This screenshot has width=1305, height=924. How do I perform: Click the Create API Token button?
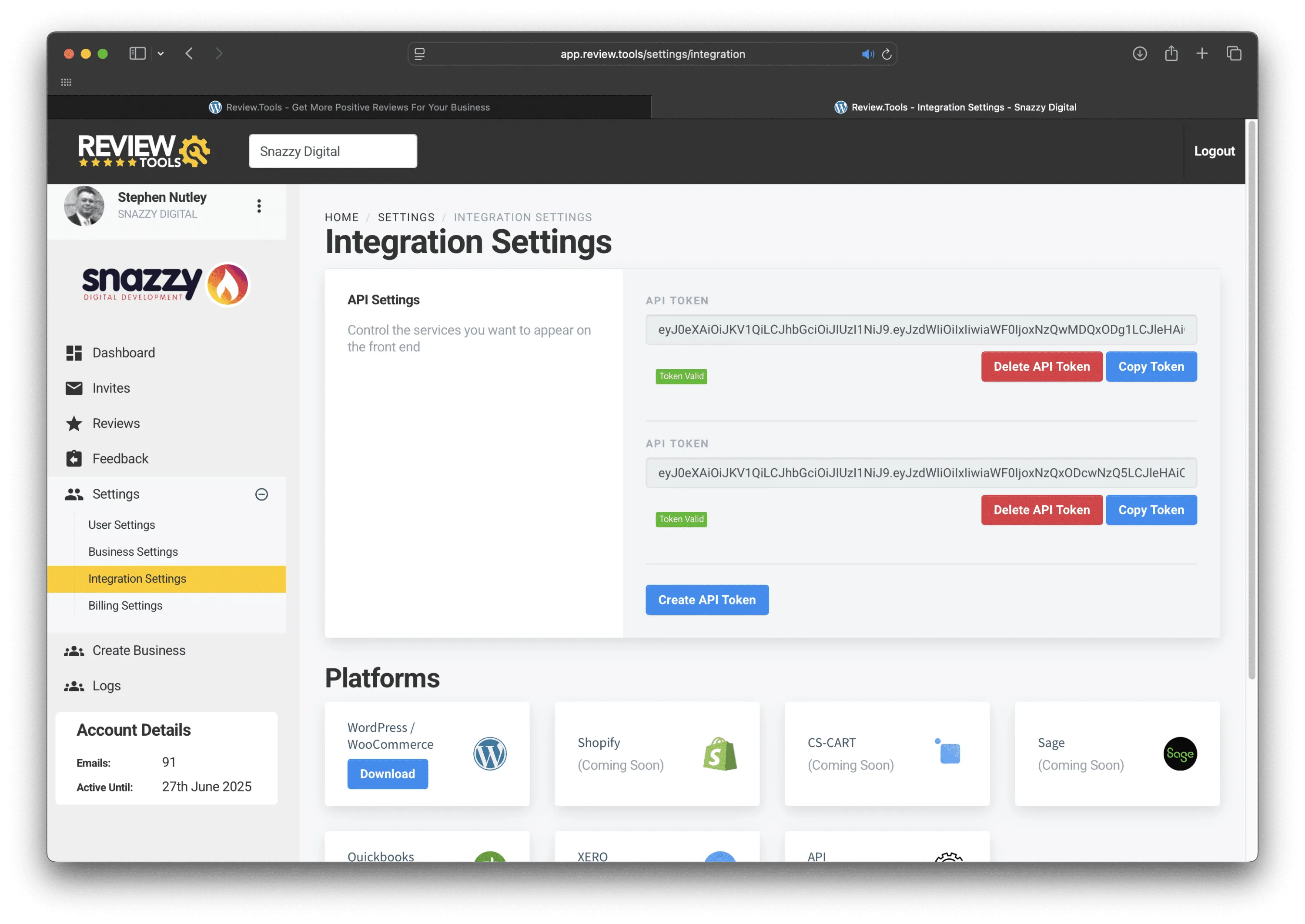(x=707, y=600)
